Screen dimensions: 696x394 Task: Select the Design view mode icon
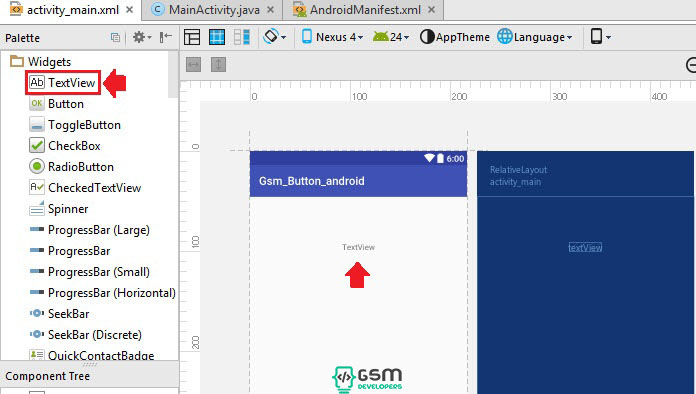pos(192,37)
